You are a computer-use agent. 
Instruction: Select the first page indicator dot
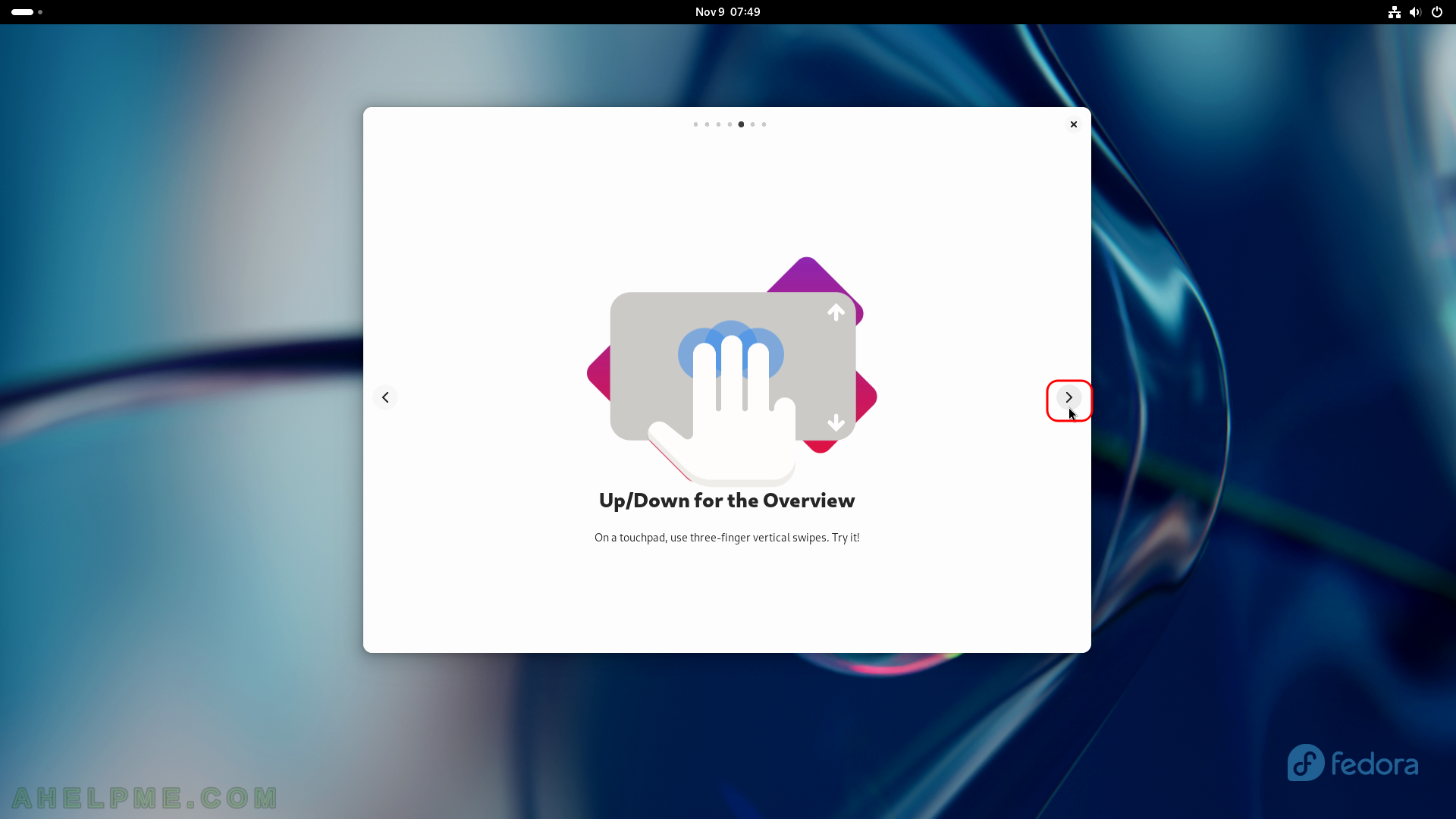click(695, 124)
